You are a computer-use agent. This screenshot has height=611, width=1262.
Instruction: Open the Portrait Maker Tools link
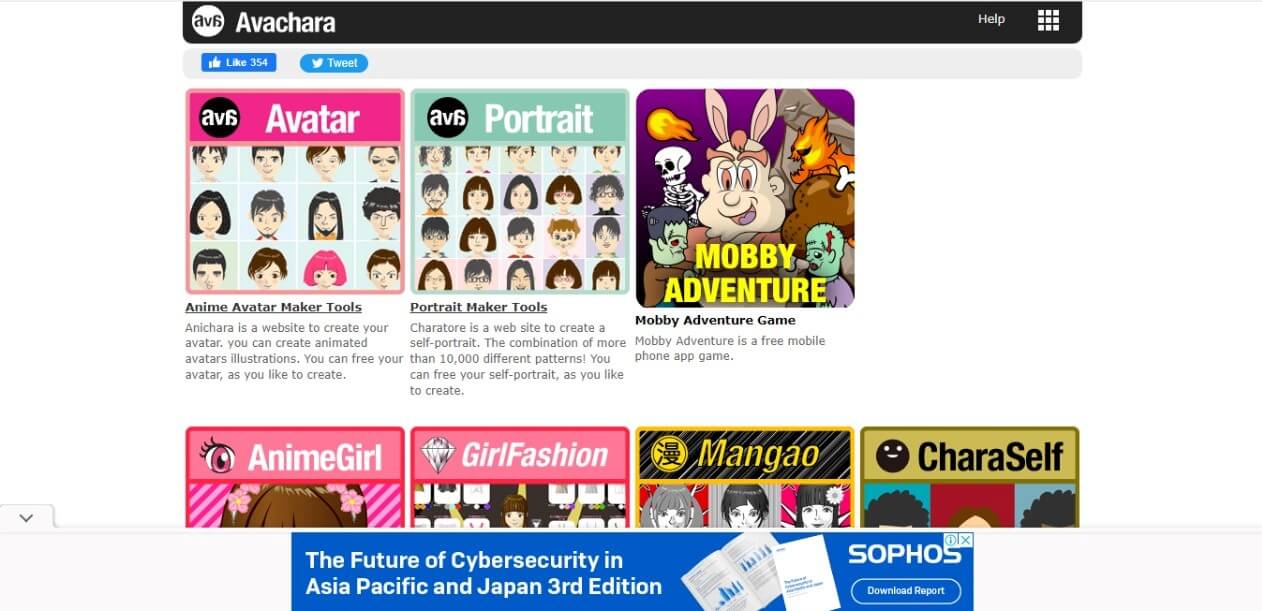click(478, 307)
